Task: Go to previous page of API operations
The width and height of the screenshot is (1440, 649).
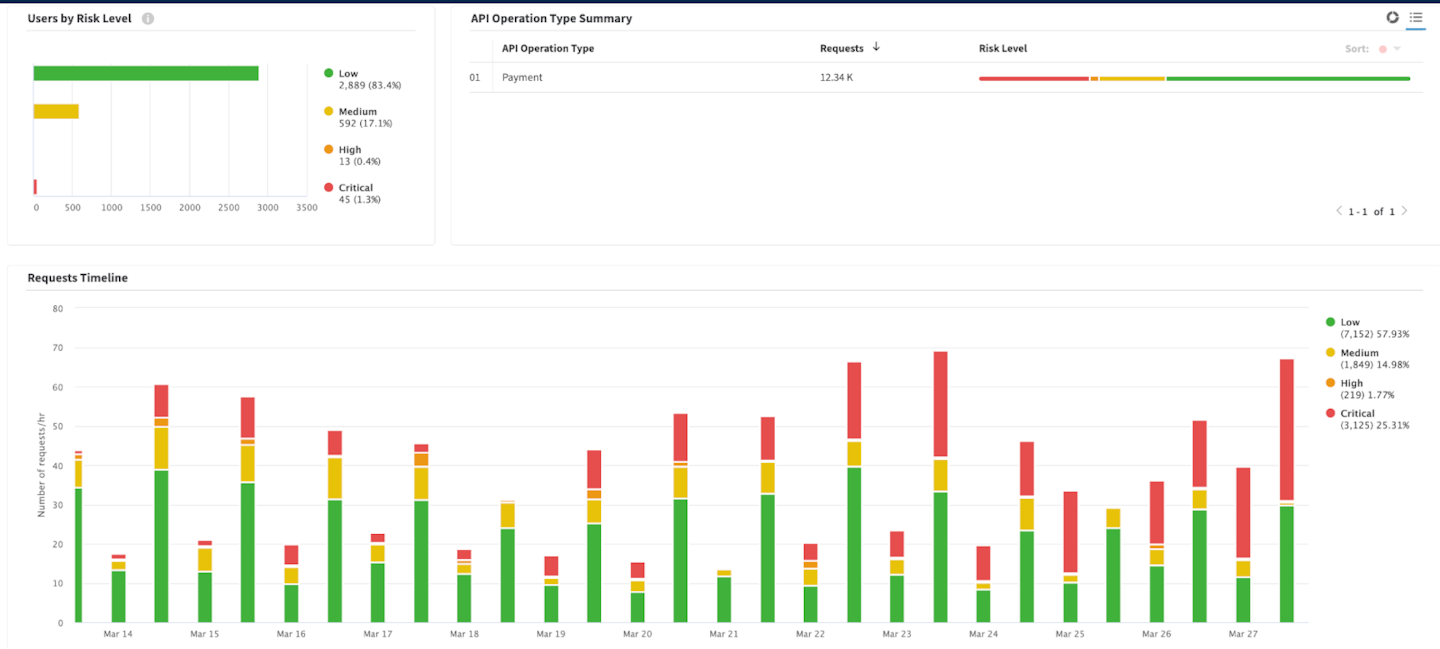Action: coord(1339,211)
